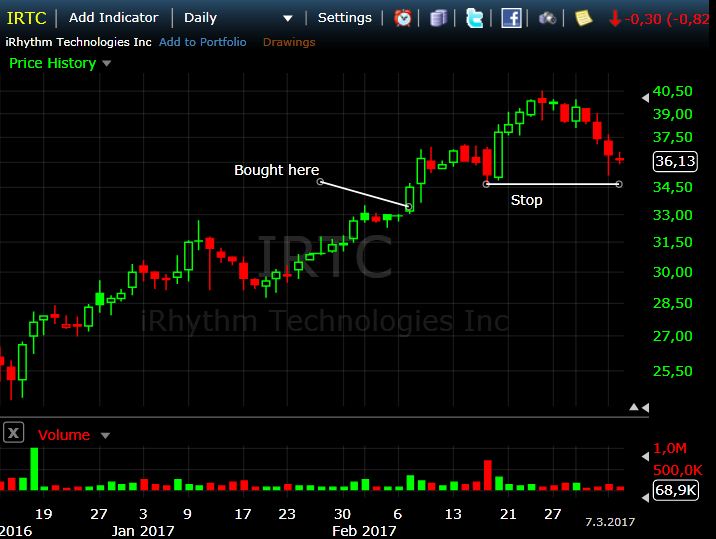Click the -0,30 price change value
The image size is (716, 539).
tap(643, 19)
